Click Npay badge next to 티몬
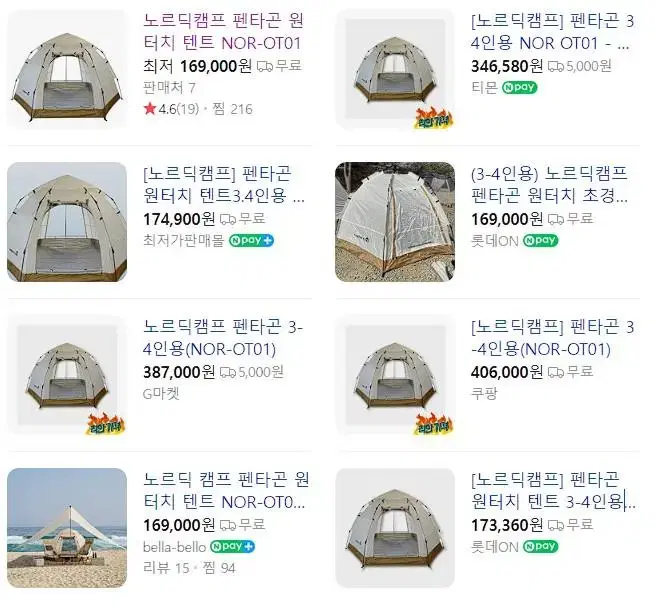 click(519, 87)
